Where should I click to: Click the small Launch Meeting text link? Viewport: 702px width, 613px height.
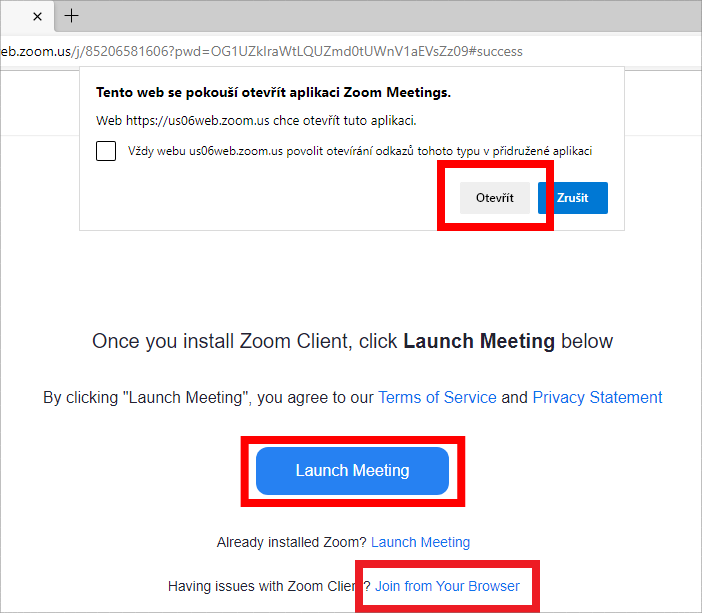pyautogui.click(x=420, y=542)
